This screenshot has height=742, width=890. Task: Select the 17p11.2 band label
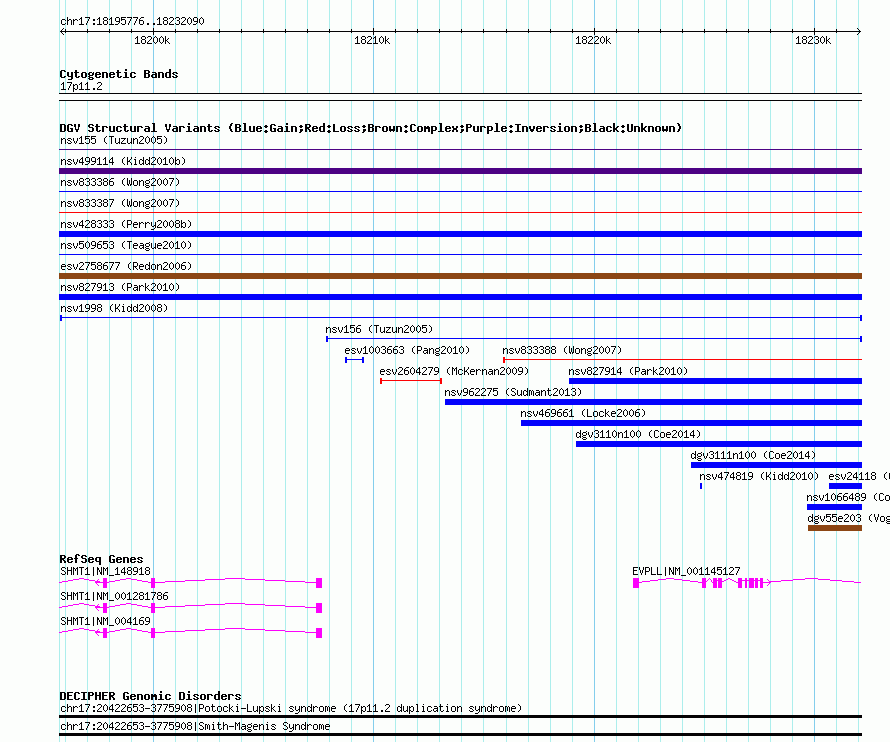(x=81, y=86)
